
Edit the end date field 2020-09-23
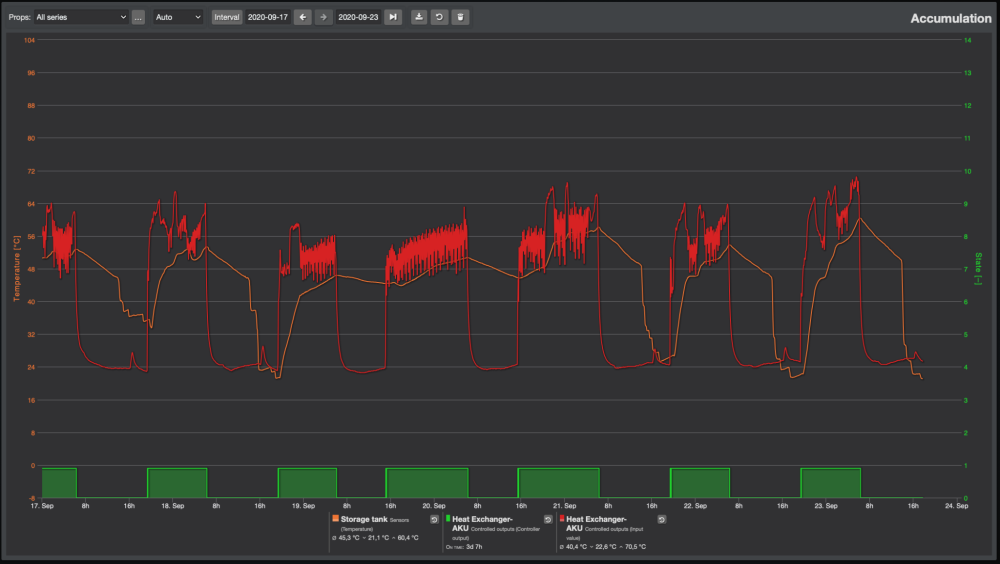(x=358, y=17)
